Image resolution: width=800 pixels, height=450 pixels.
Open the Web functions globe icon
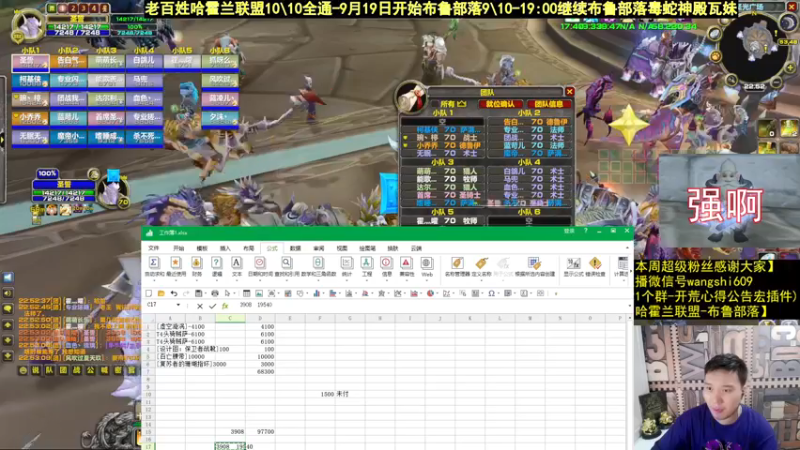tap(427, 263)
